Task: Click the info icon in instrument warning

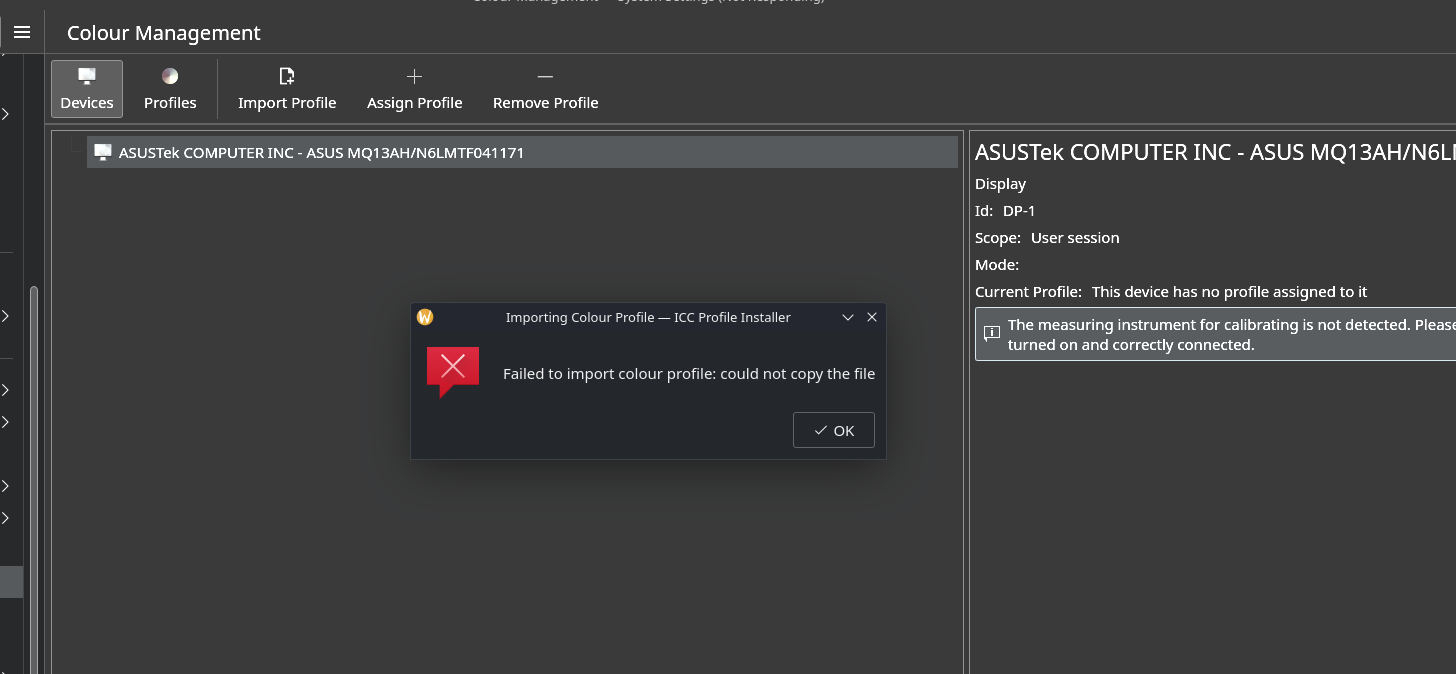Action: pyautogui.click(x=991, y=333)
